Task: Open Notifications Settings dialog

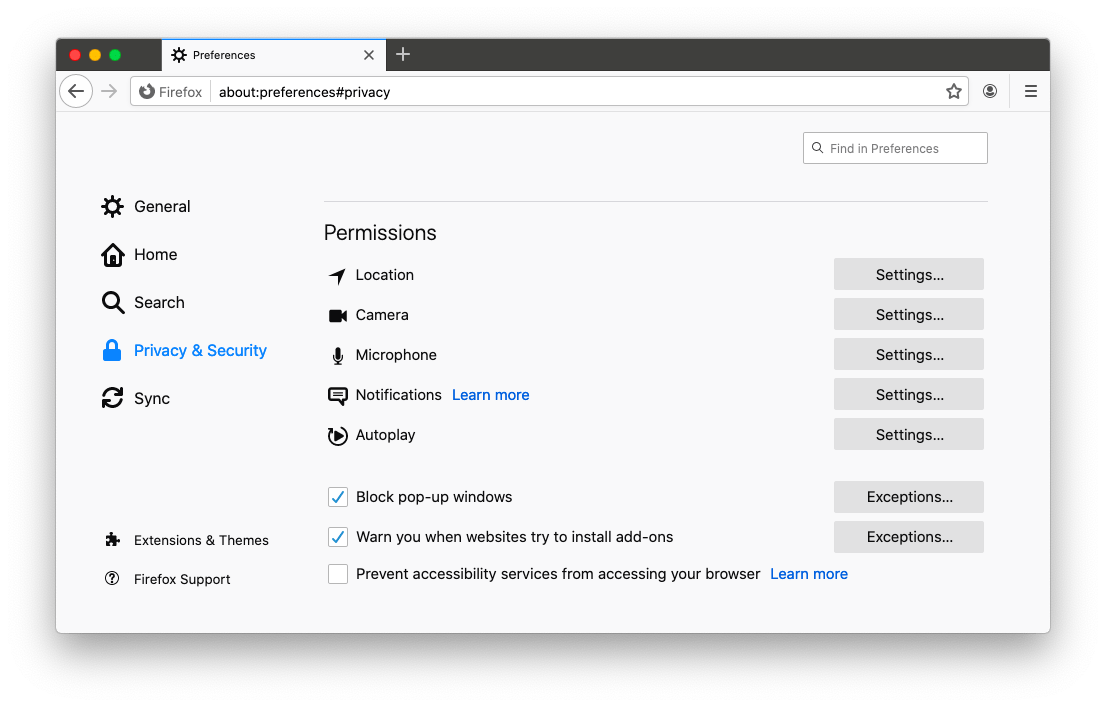Action: point(908,394)
